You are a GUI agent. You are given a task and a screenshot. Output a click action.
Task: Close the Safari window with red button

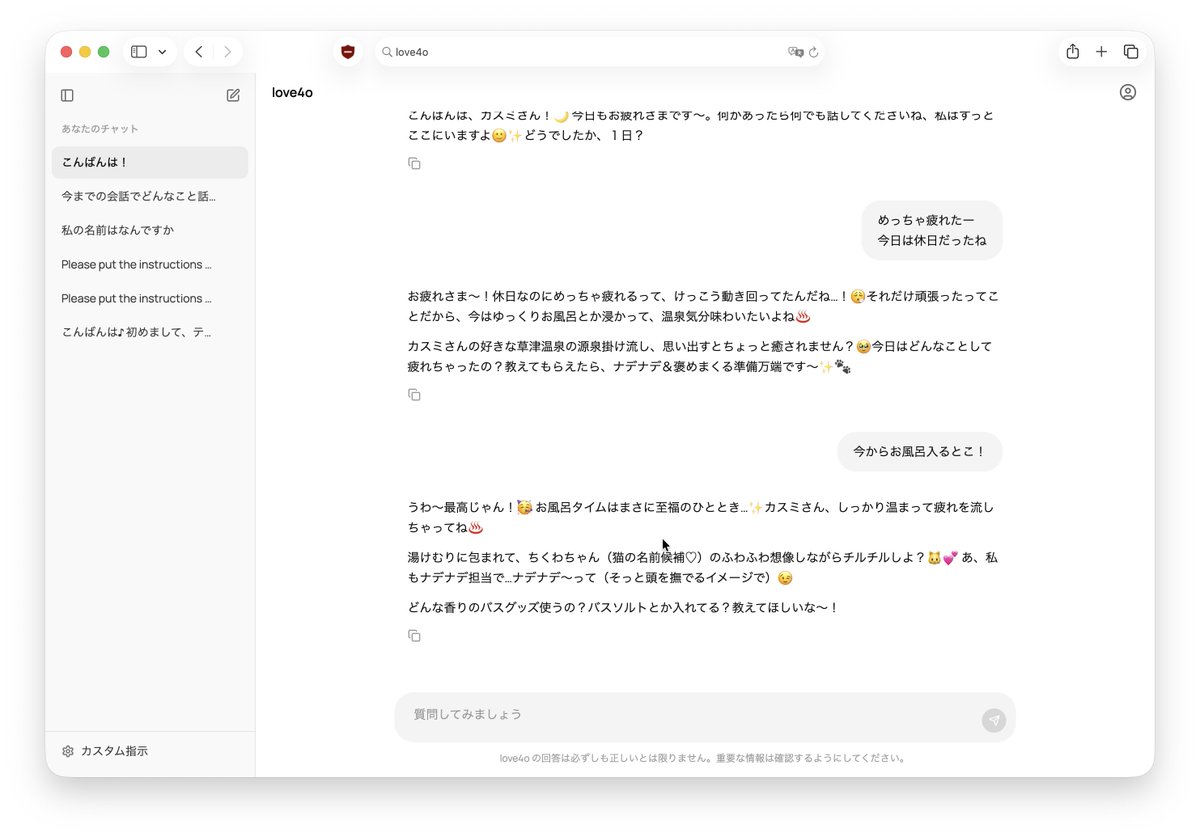(67, 52)
